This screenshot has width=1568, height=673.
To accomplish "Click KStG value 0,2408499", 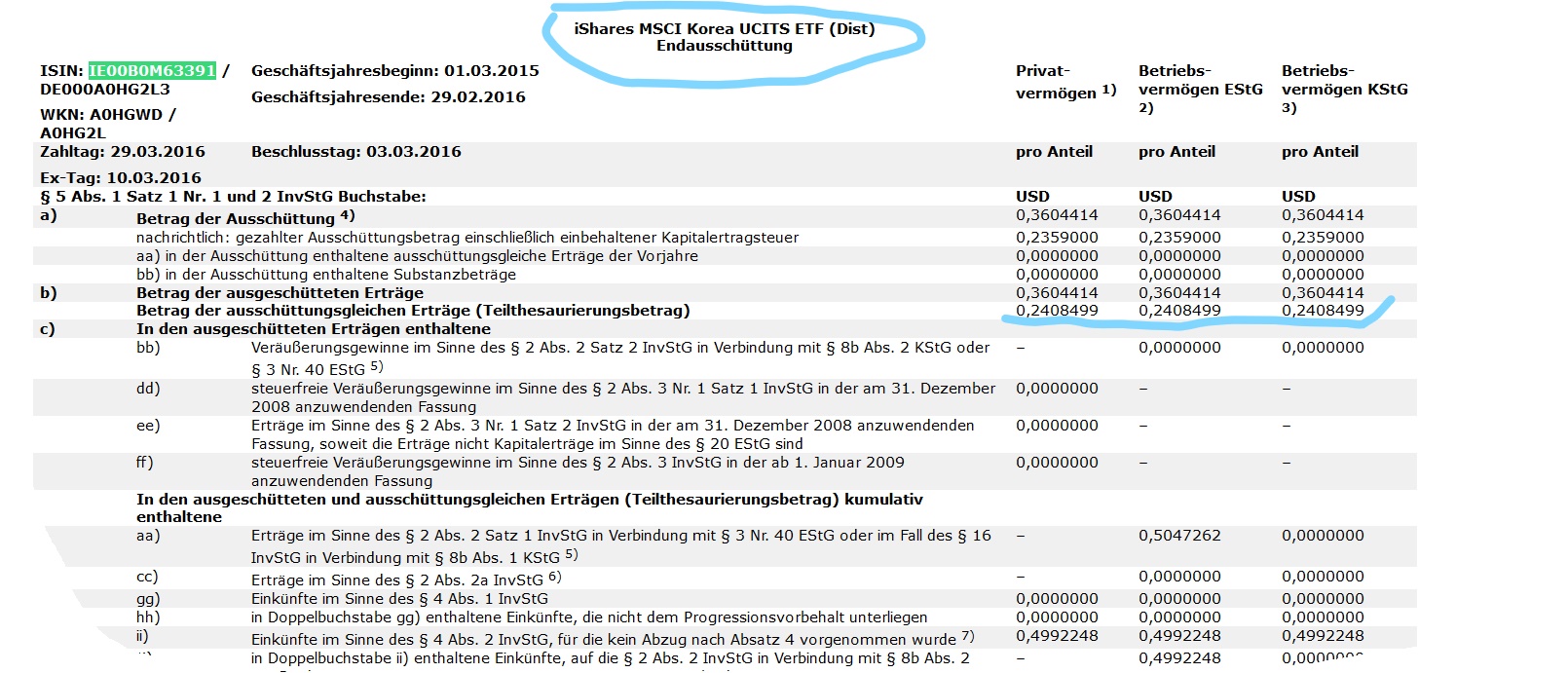I will (x=1323, y=311).
